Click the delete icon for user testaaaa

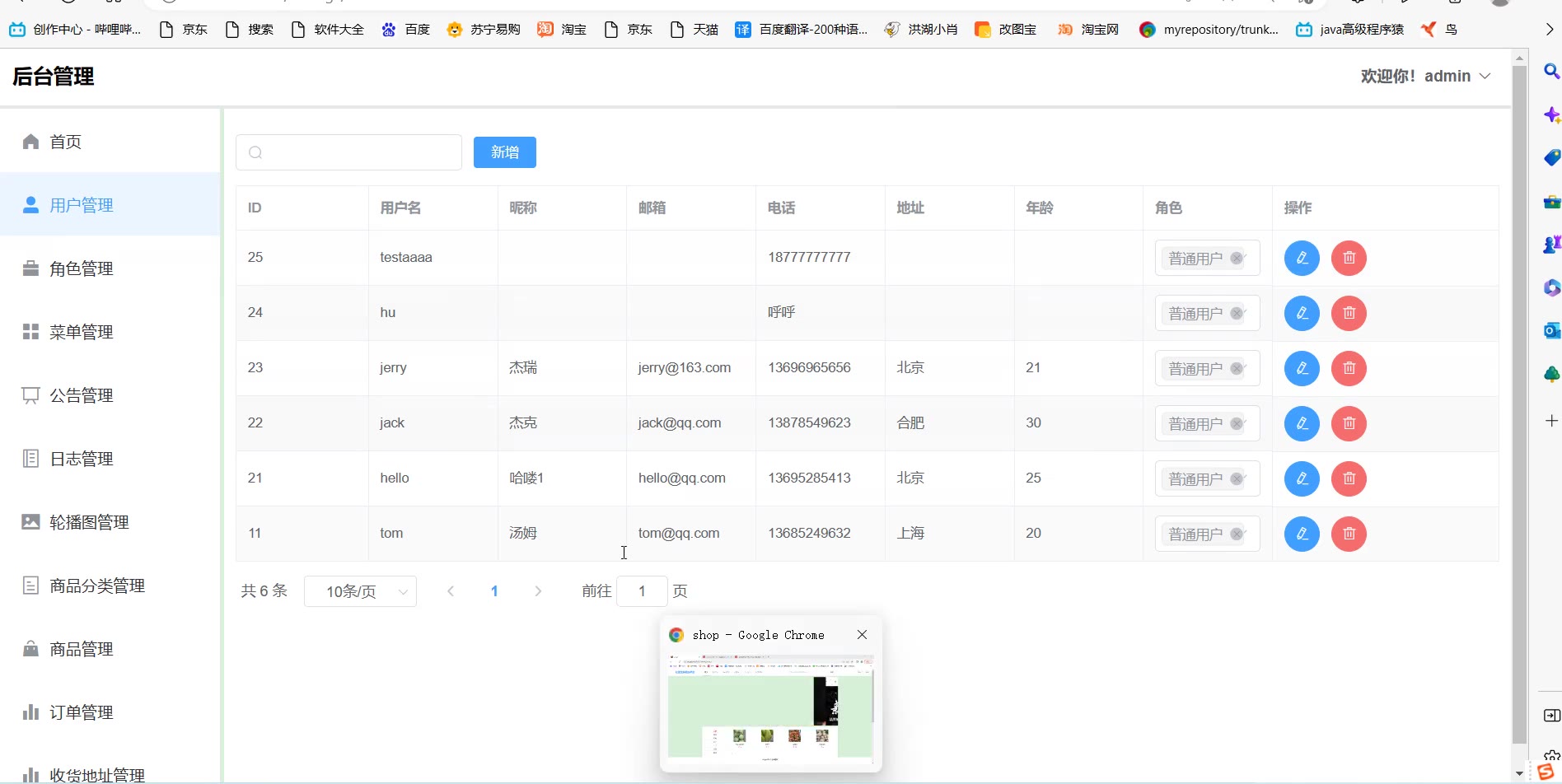1349,258
